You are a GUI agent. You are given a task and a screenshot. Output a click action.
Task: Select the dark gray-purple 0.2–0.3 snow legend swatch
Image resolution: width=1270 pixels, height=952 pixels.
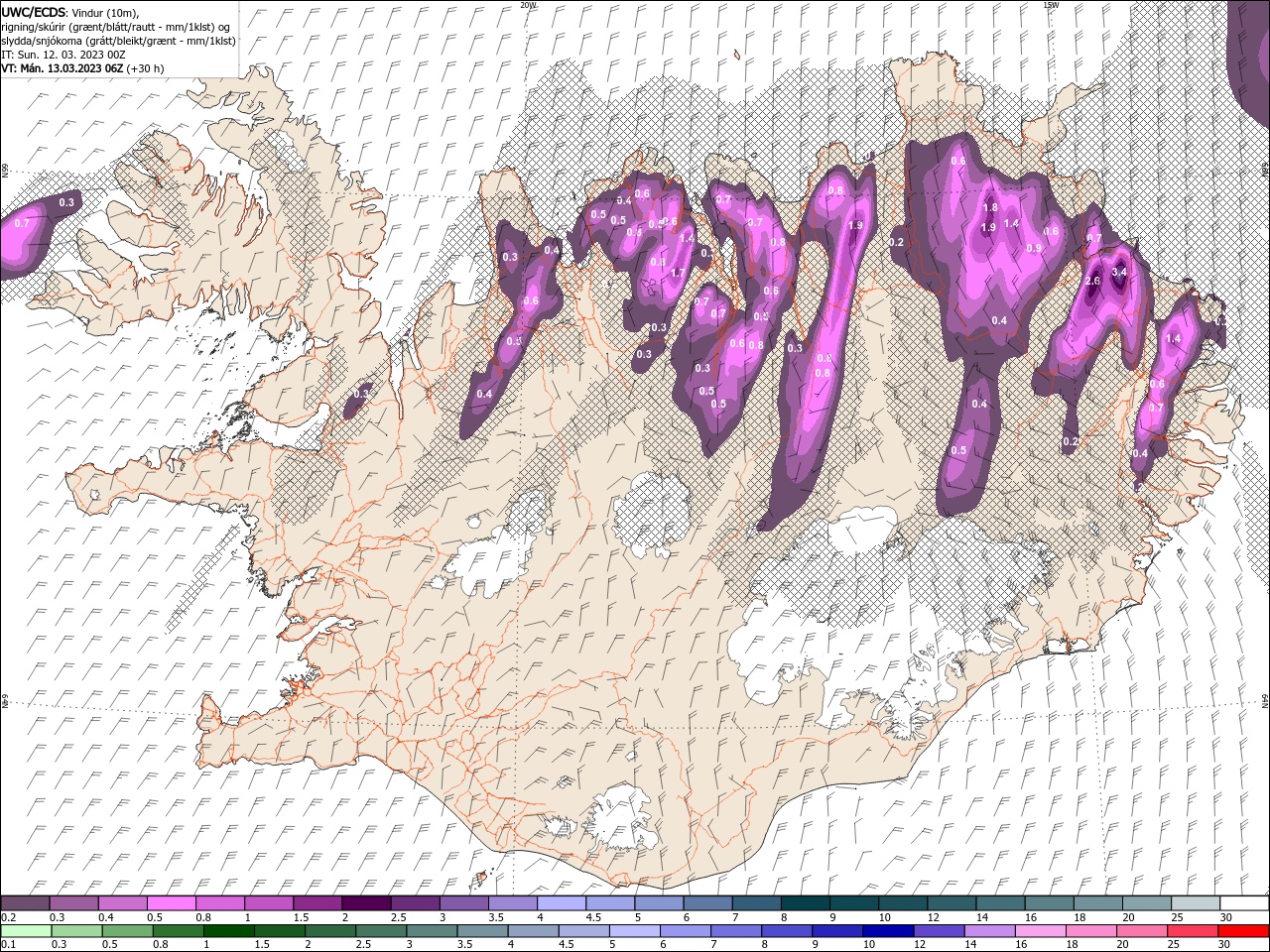pos(26,903)
